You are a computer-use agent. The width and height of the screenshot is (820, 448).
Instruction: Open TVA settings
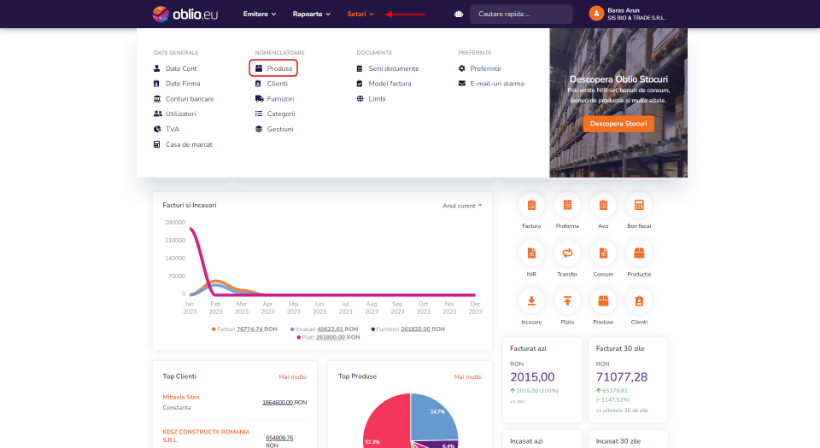[166, 129]
